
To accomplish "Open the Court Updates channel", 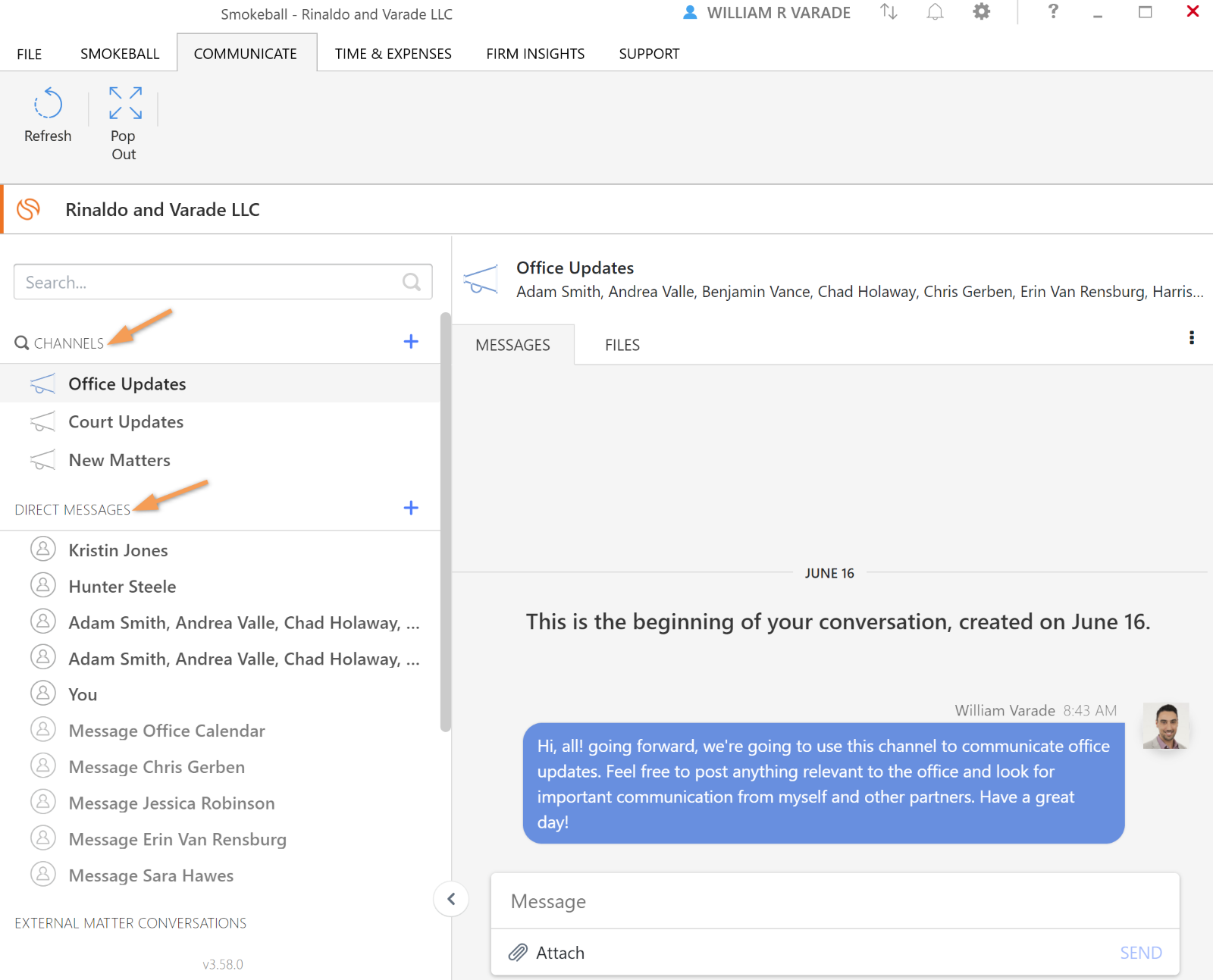I will [220, 422].
